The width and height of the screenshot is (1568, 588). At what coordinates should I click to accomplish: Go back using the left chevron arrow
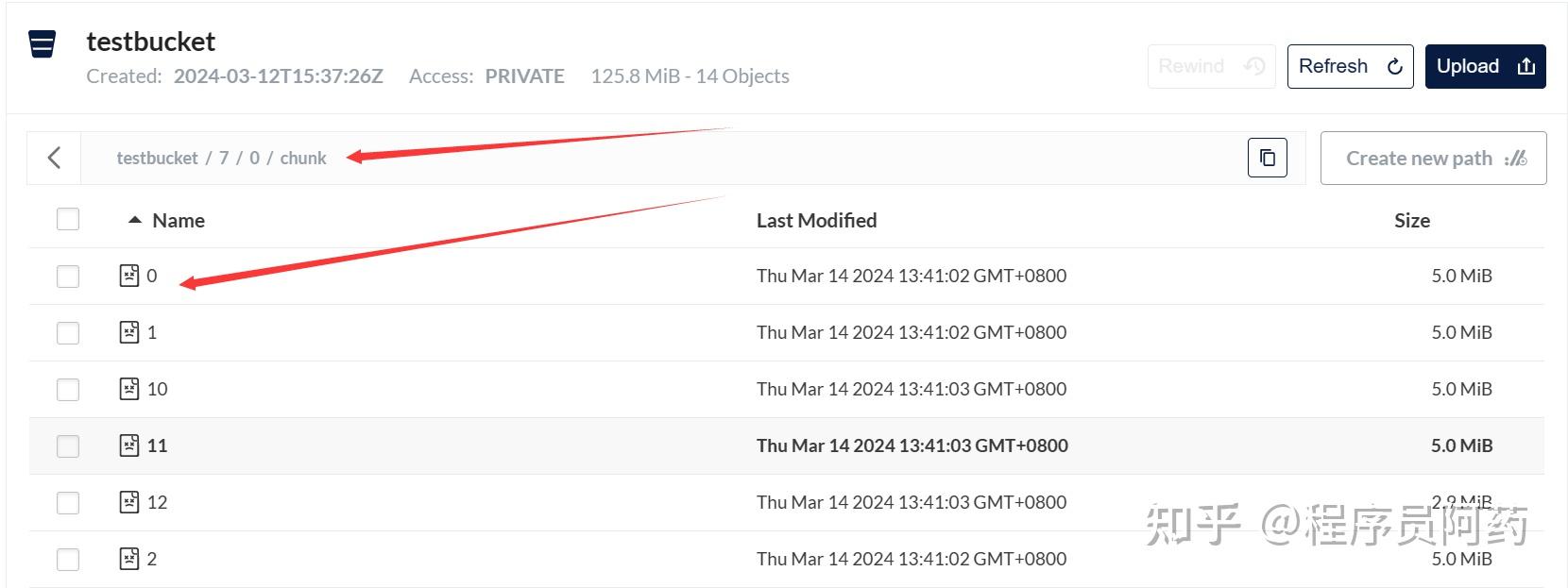coord(55,158)
